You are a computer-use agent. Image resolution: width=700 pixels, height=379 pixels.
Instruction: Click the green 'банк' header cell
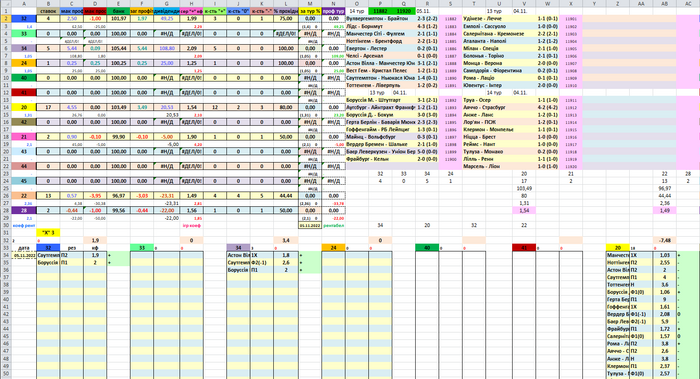(118, 11)
